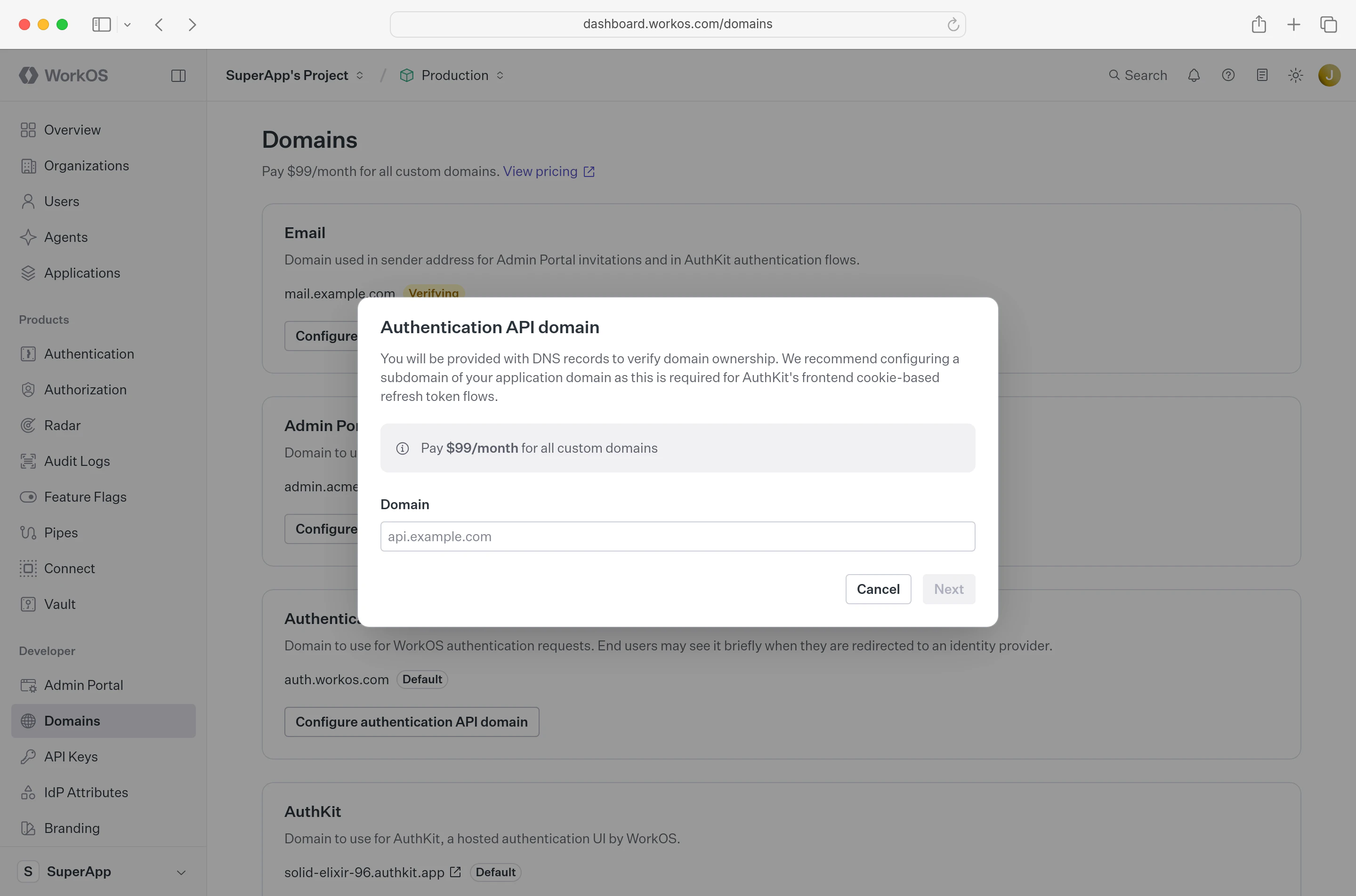The image size is (1356, 896).
Task: Open a new Safari tab
Action: 1294,24
